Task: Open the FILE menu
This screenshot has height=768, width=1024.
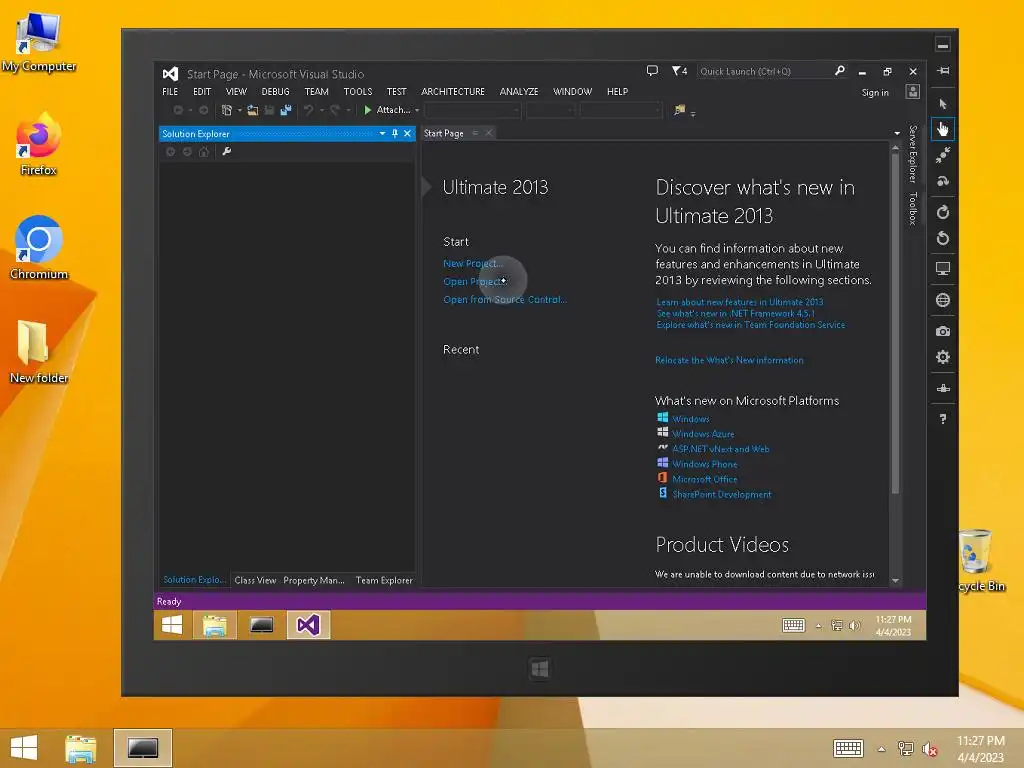Action: coord(170,91)
